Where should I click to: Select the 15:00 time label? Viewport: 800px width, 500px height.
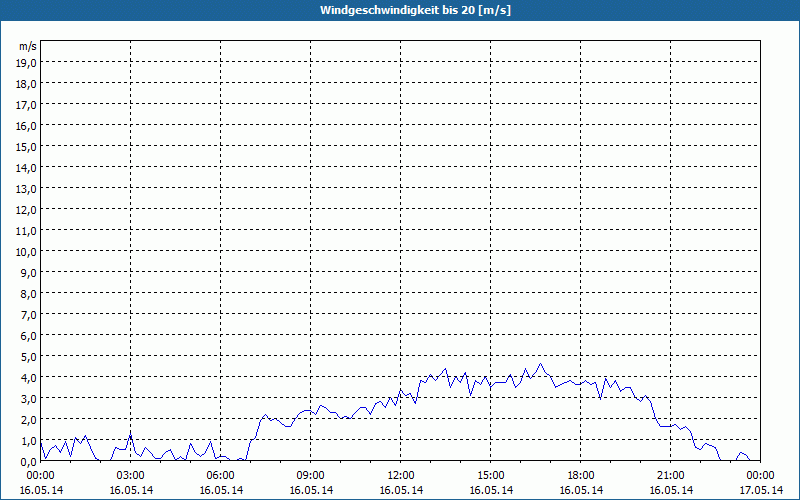click(x=491, y=476)
